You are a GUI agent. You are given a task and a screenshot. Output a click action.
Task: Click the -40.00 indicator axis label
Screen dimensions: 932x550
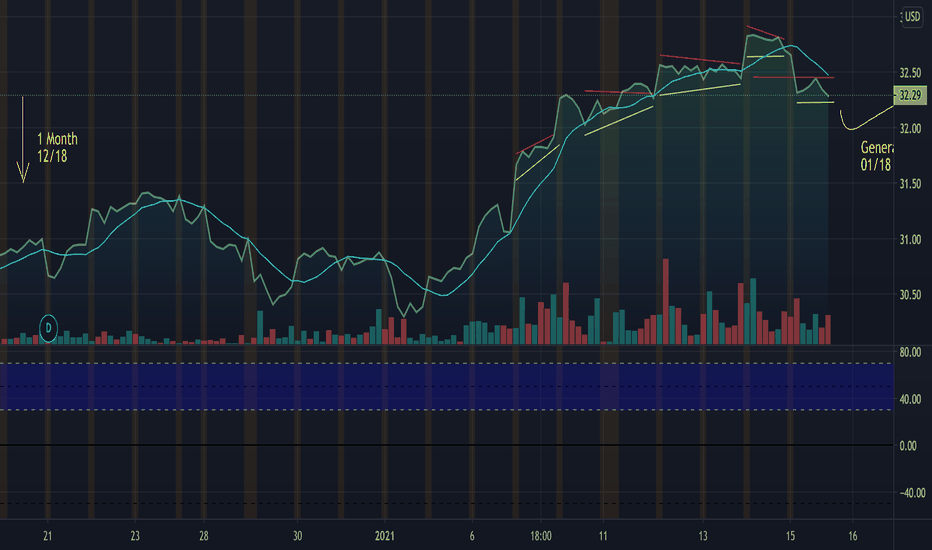click(x=912, y=493)
